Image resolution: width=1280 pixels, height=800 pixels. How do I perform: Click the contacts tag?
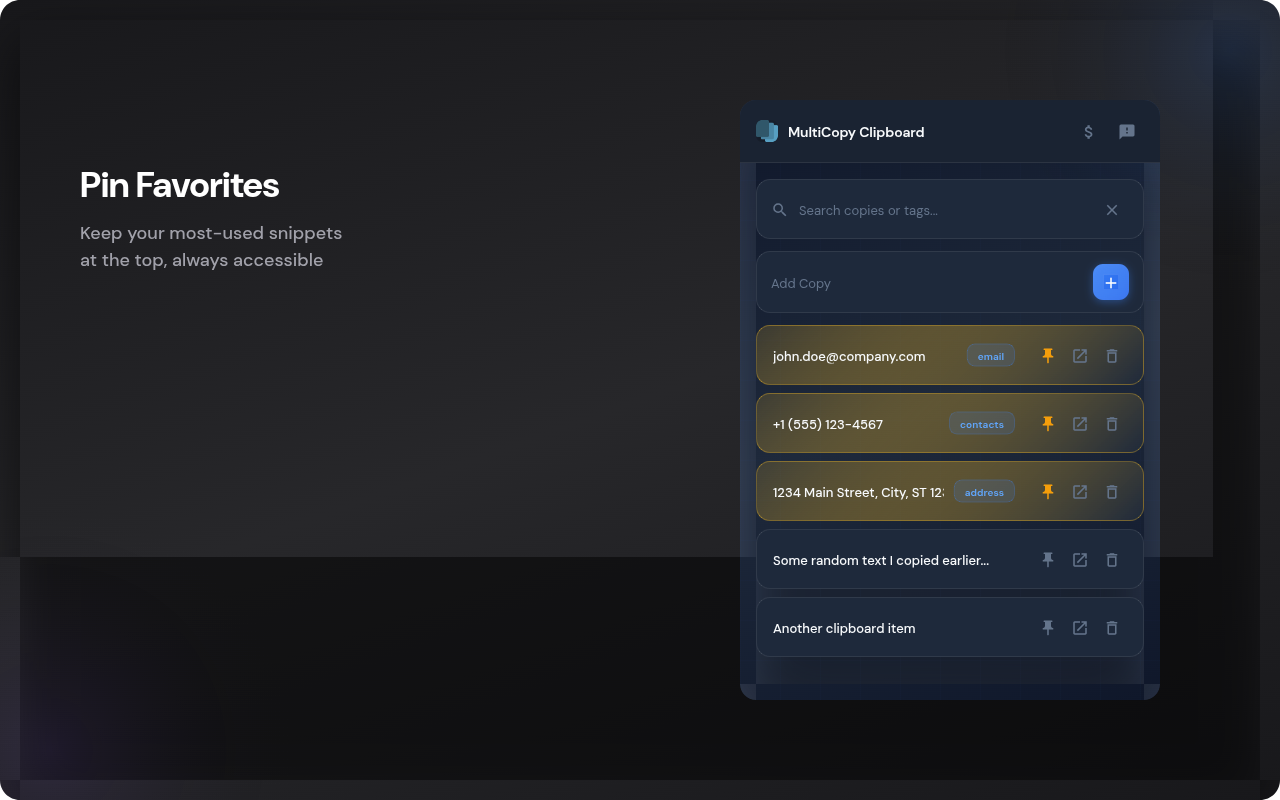[x=982, y=424]
